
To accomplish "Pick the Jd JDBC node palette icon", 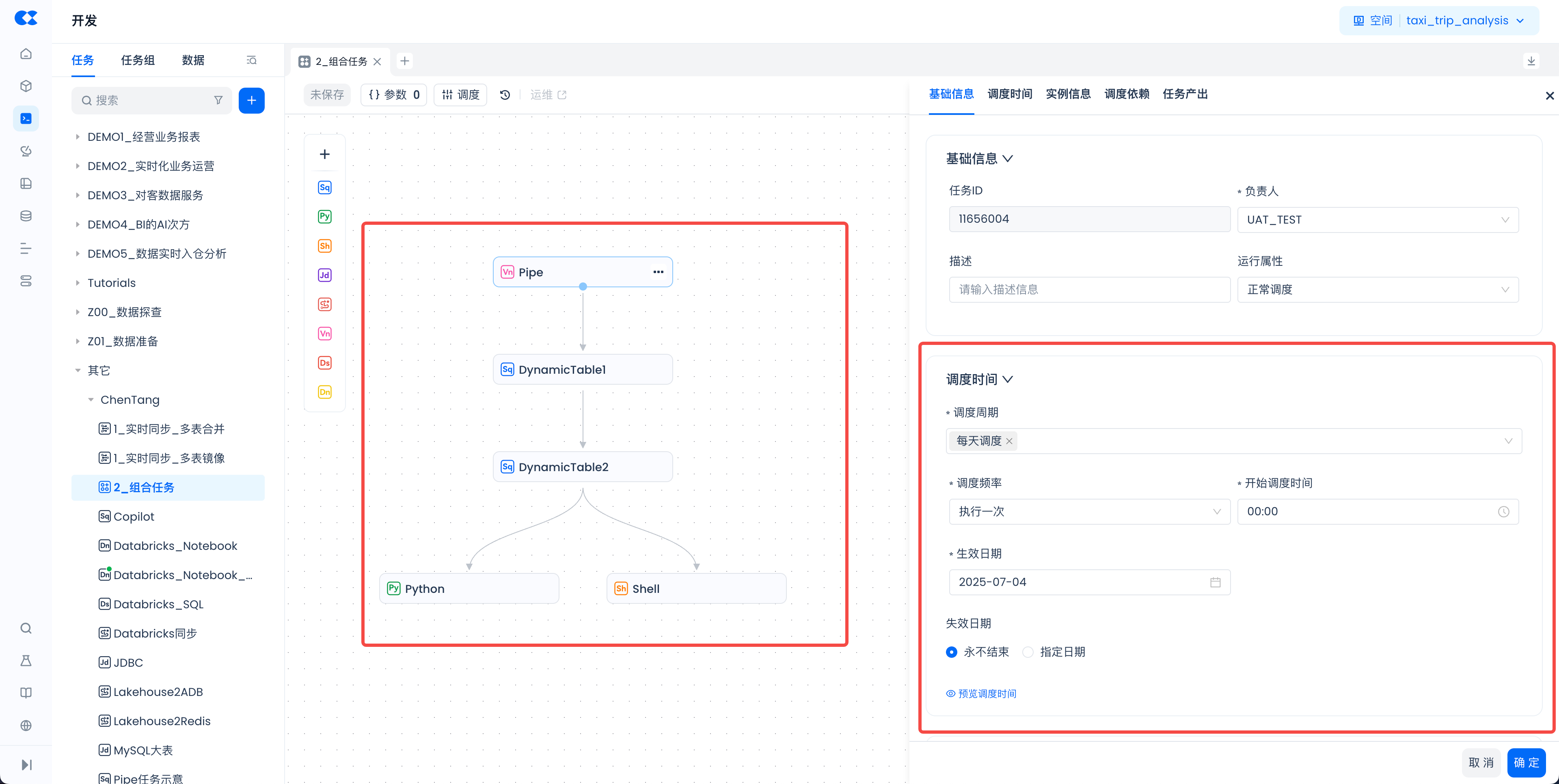I will pyautogui.click(x=324, y=275).
